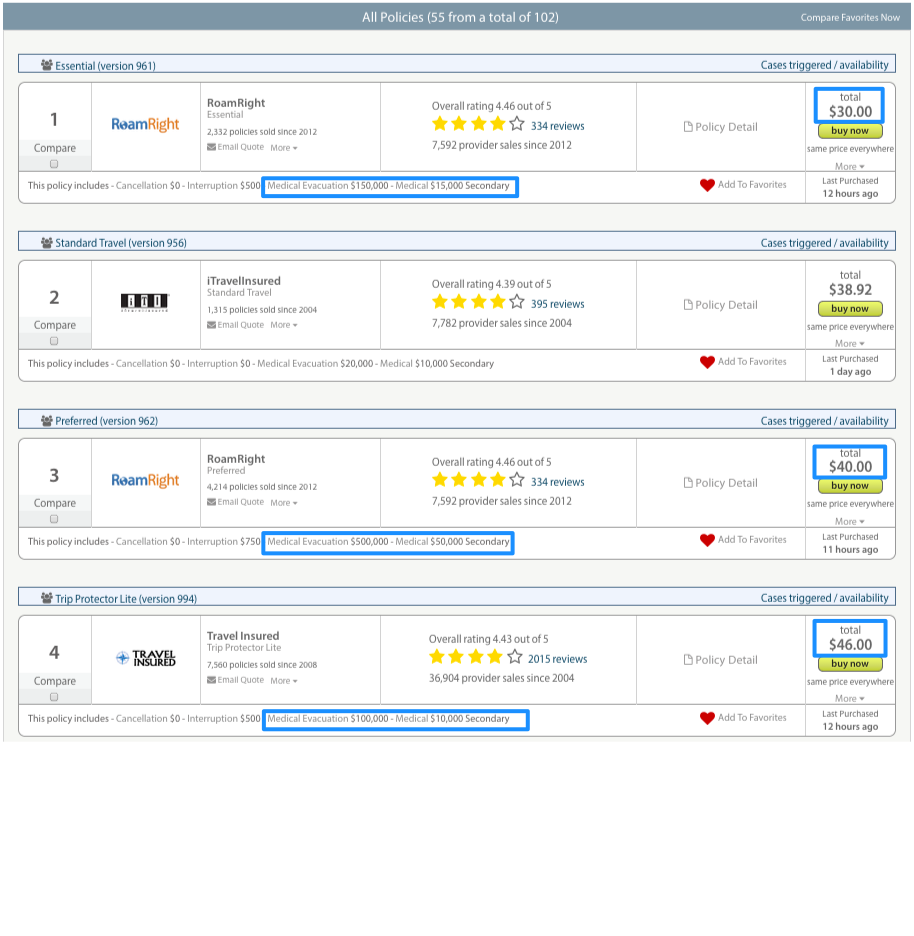Expand More dropdown under $46.00 buy now
This screenshot has height=936, width=914.
point(849,699)
